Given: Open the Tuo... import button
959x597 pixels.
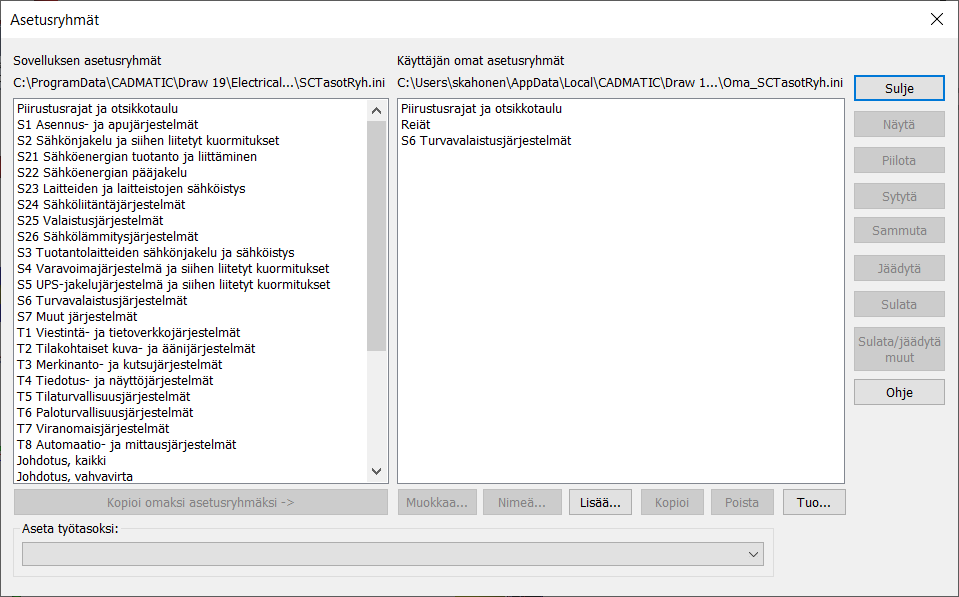Looking at the screenshot, I should (x=814, y=503).
